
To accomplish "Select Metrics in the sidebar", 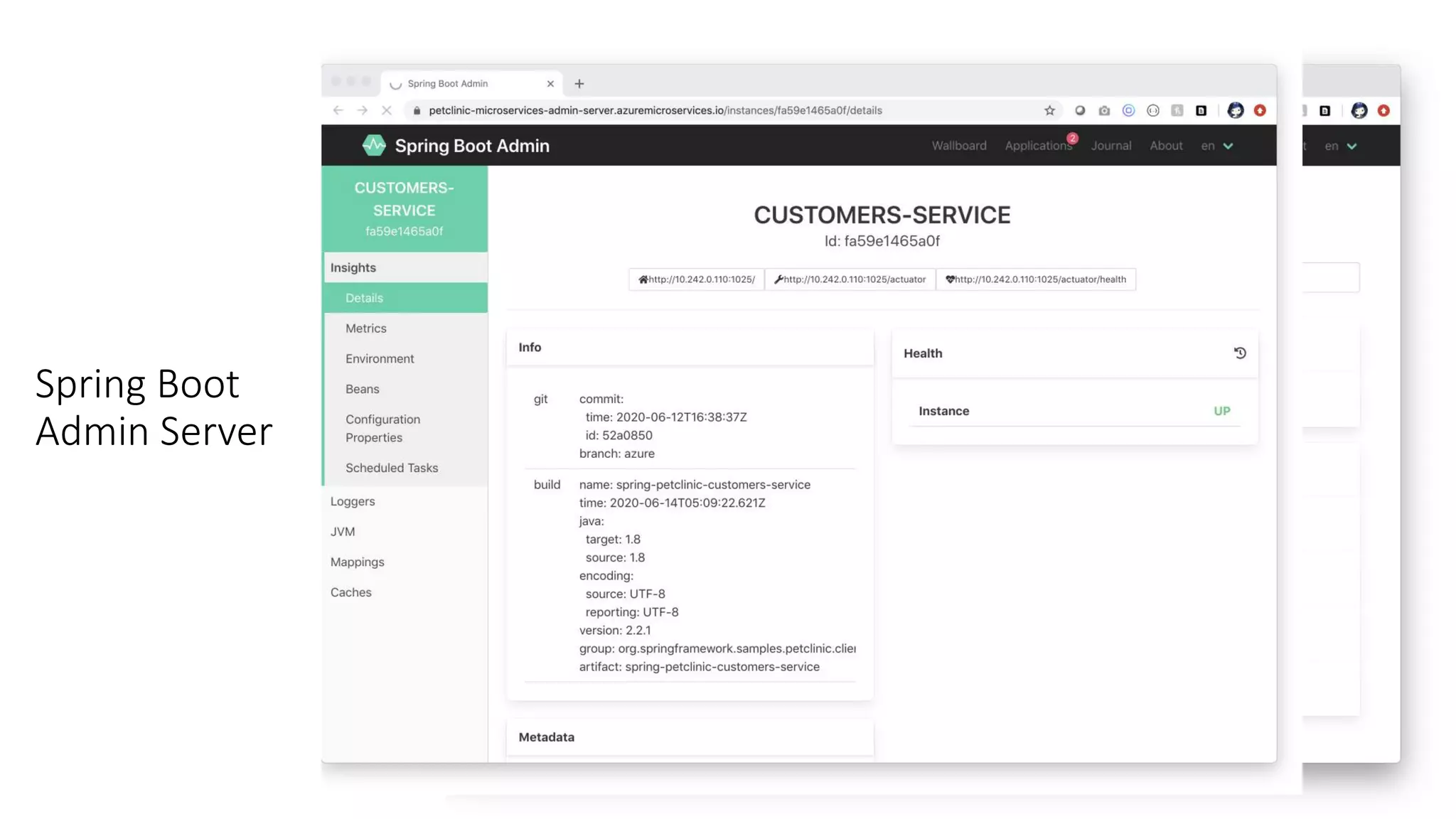I will [x=405, y=328].
